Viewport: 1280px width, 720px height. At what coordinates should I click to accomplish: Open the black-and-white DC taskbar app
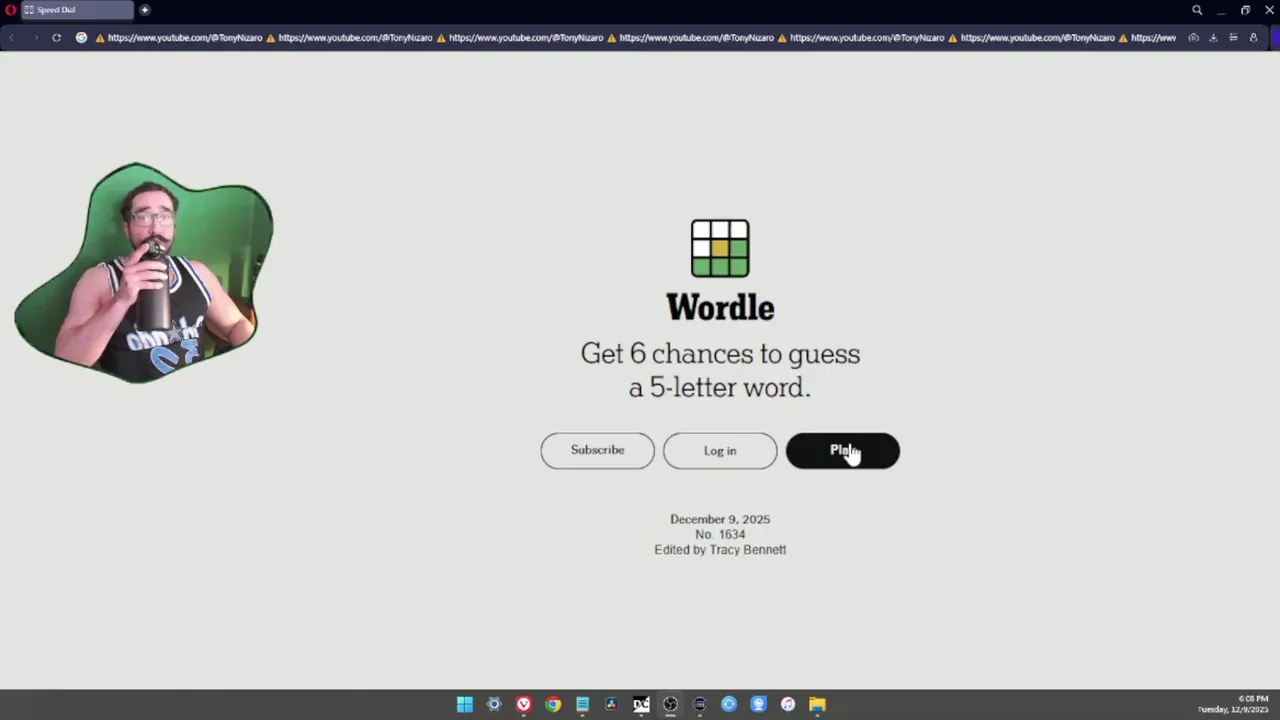click(x=641, y=704)
